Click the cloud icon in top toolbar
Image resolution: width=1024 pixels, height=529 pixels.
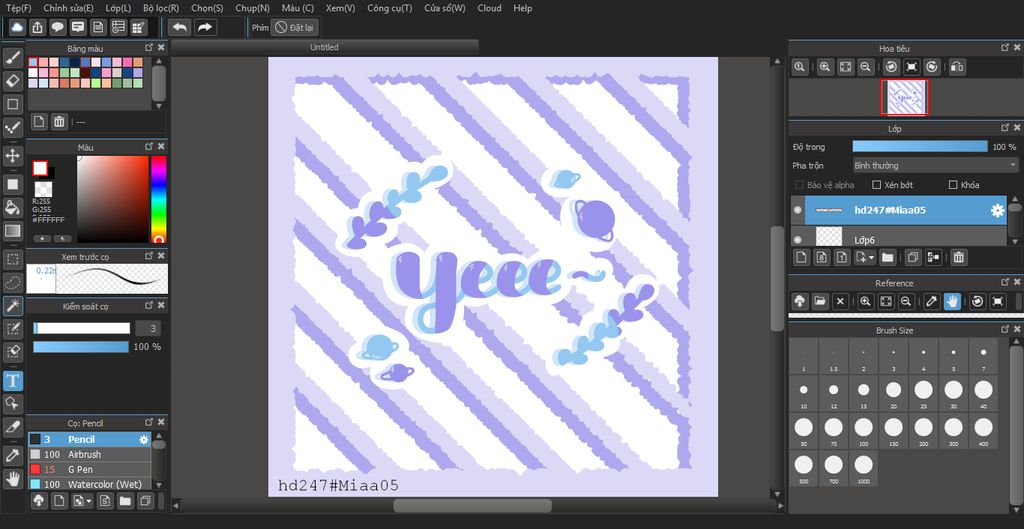click(17, 27)
